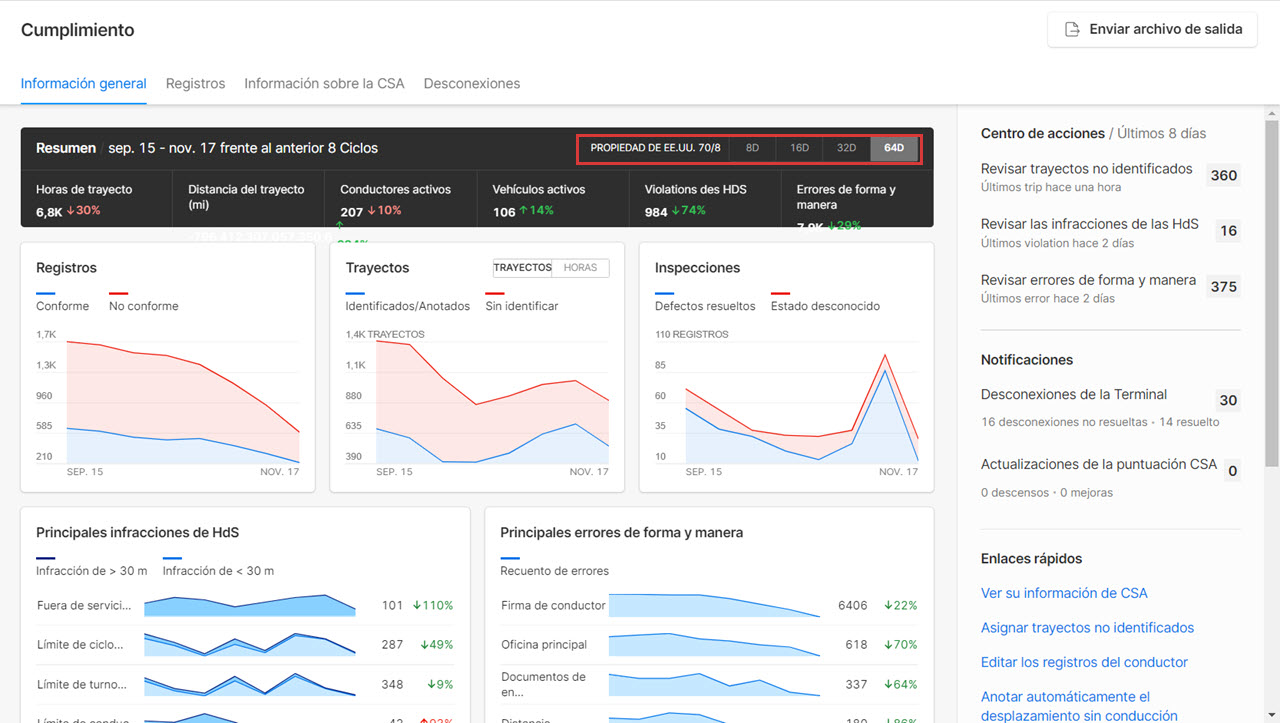The height and width of the screenshot is (723, 1280).
Task: Toggle Trayectos chart to TRAYECTOS view
Action: click(523, 268)
